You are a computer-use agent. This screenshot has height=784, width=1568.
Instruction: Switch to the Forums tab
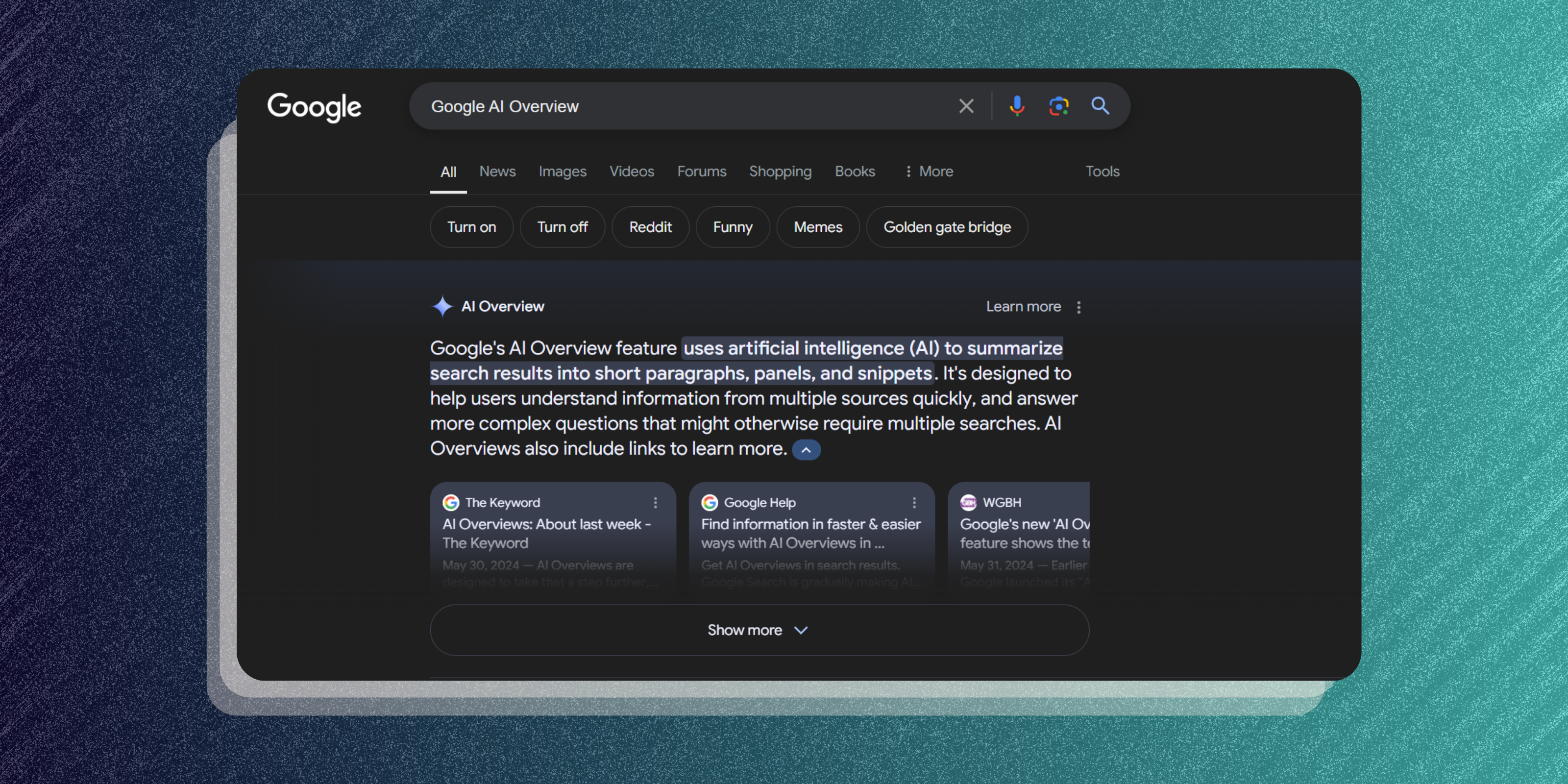[x=702, y=171]
